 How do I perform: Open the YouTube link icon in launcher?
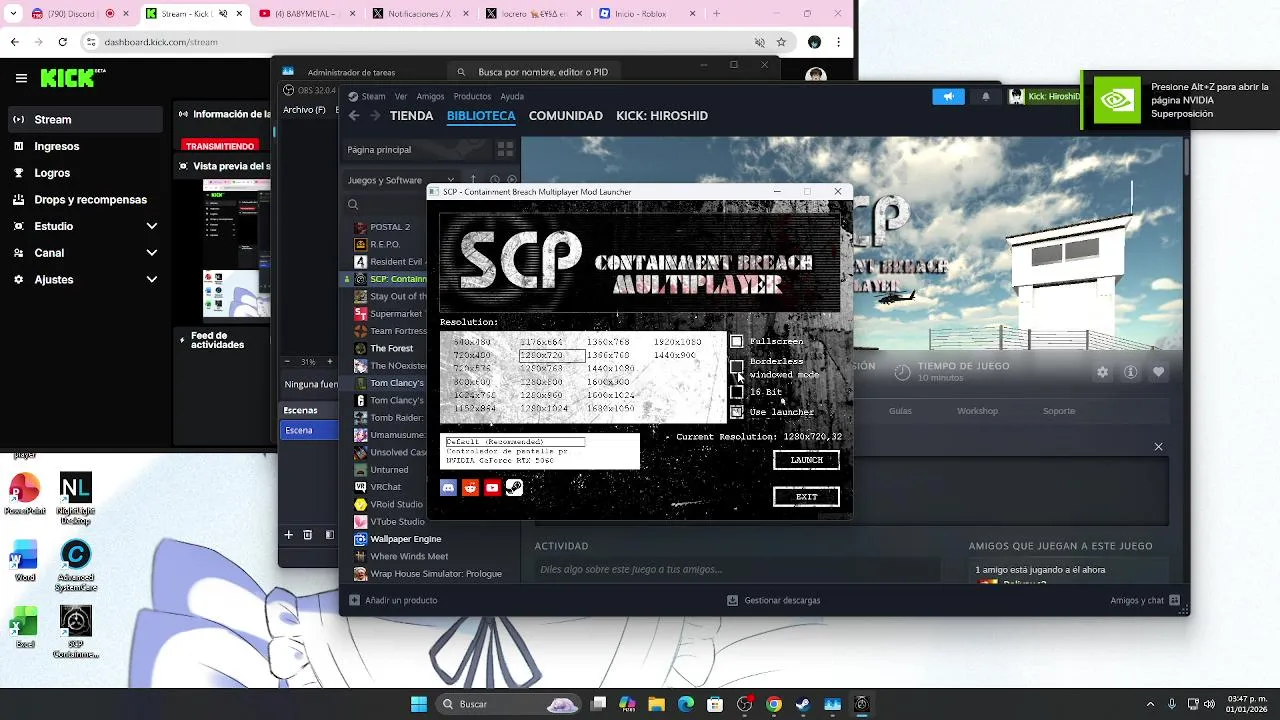pos(492,488)
